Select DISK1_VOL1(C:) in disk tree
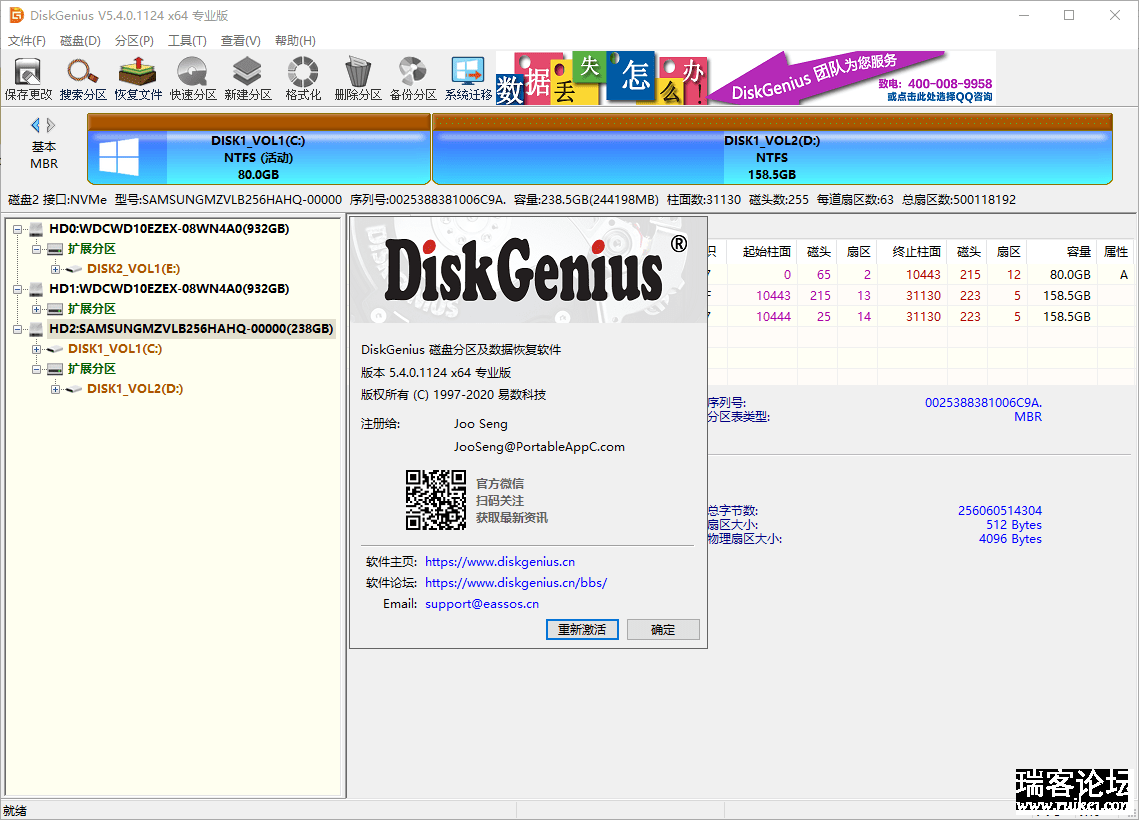The height and width of the screenshot is (820, 1139). (x=115, y=349)
